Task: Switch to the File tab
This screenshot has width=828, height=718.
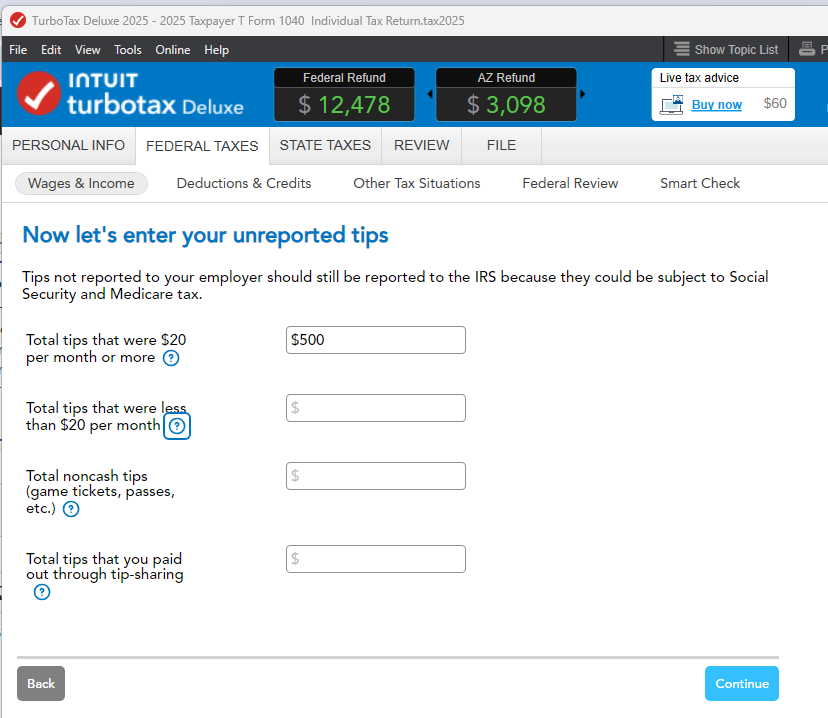Action: pyautogui.click(x=501, y=145)
